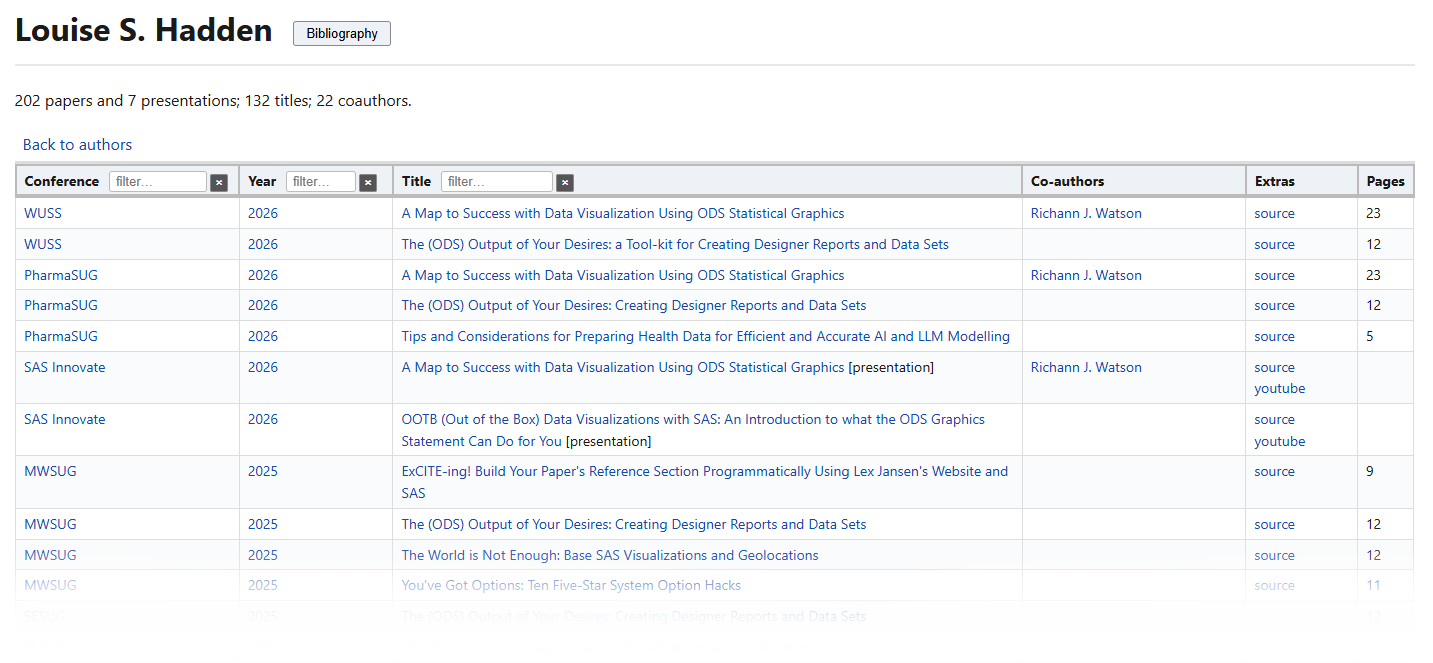The width and height of the screenshot is (1433, 663).
Task: Open the Bibliography button
Action: (x=342, y=33)
